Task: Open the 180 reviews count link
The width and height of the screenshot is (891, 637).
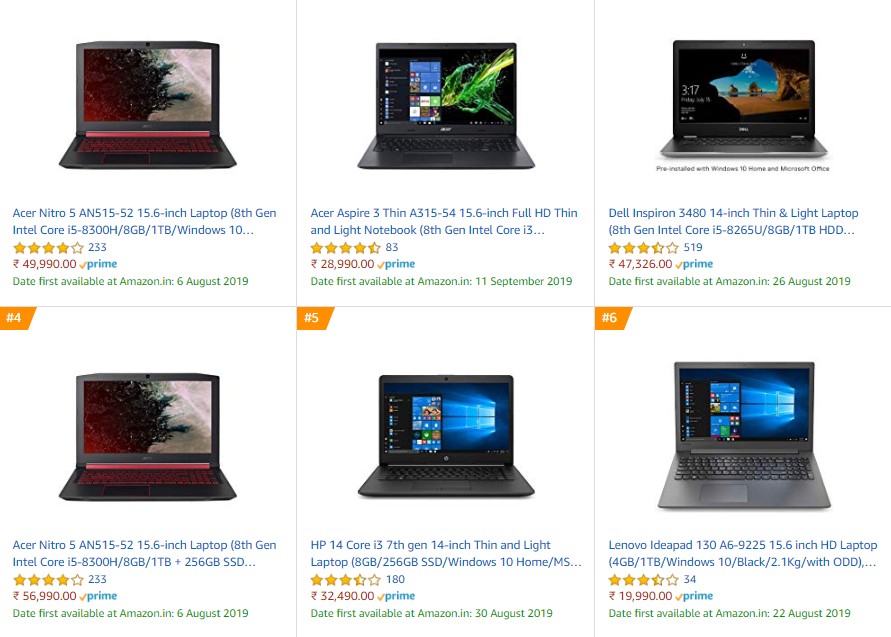Action: (x=395, y=580)
